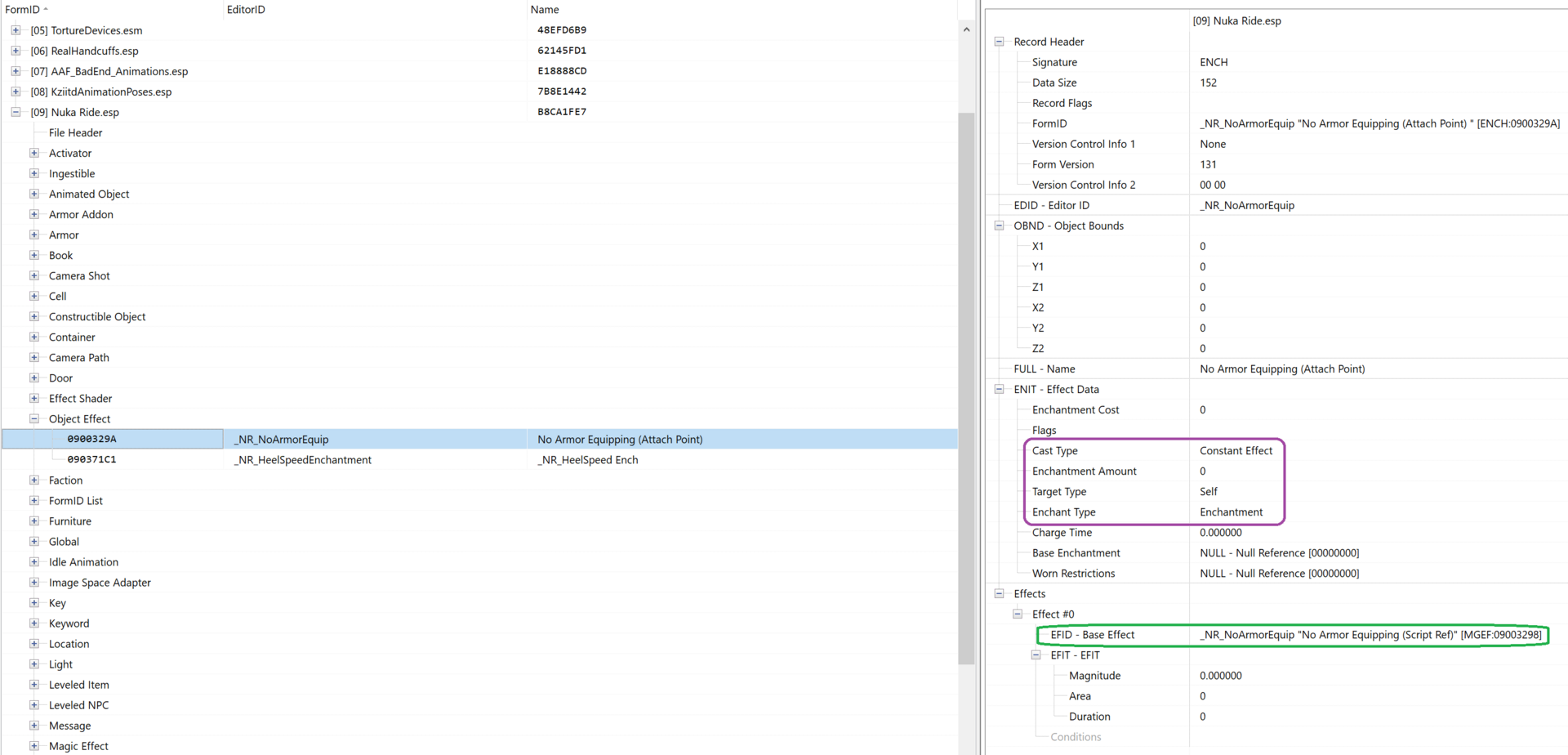
Task: Sort by the FormID column header
Action: pos(112,10)
